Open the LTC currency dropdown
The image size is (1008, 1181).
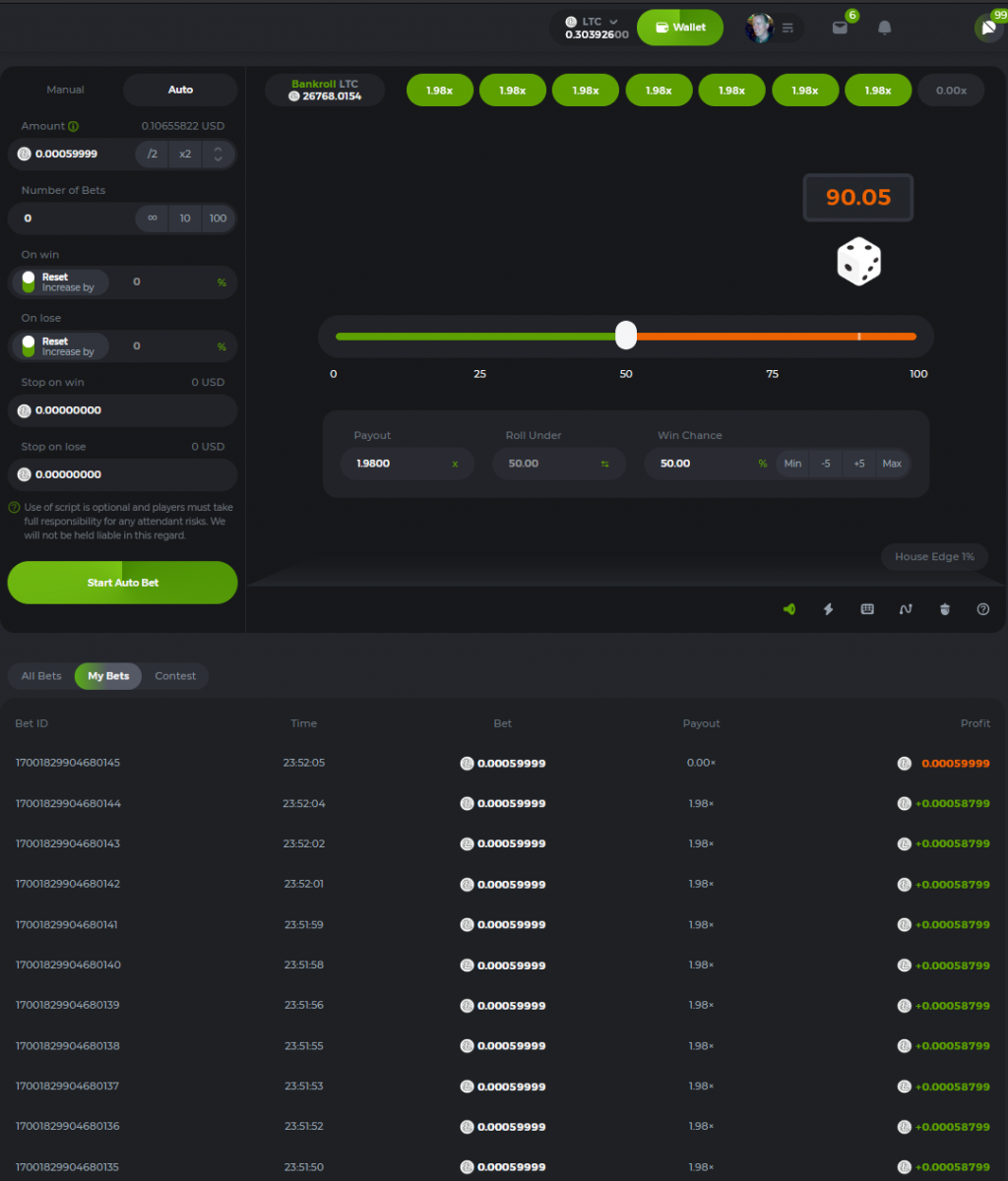coord(593,28)
